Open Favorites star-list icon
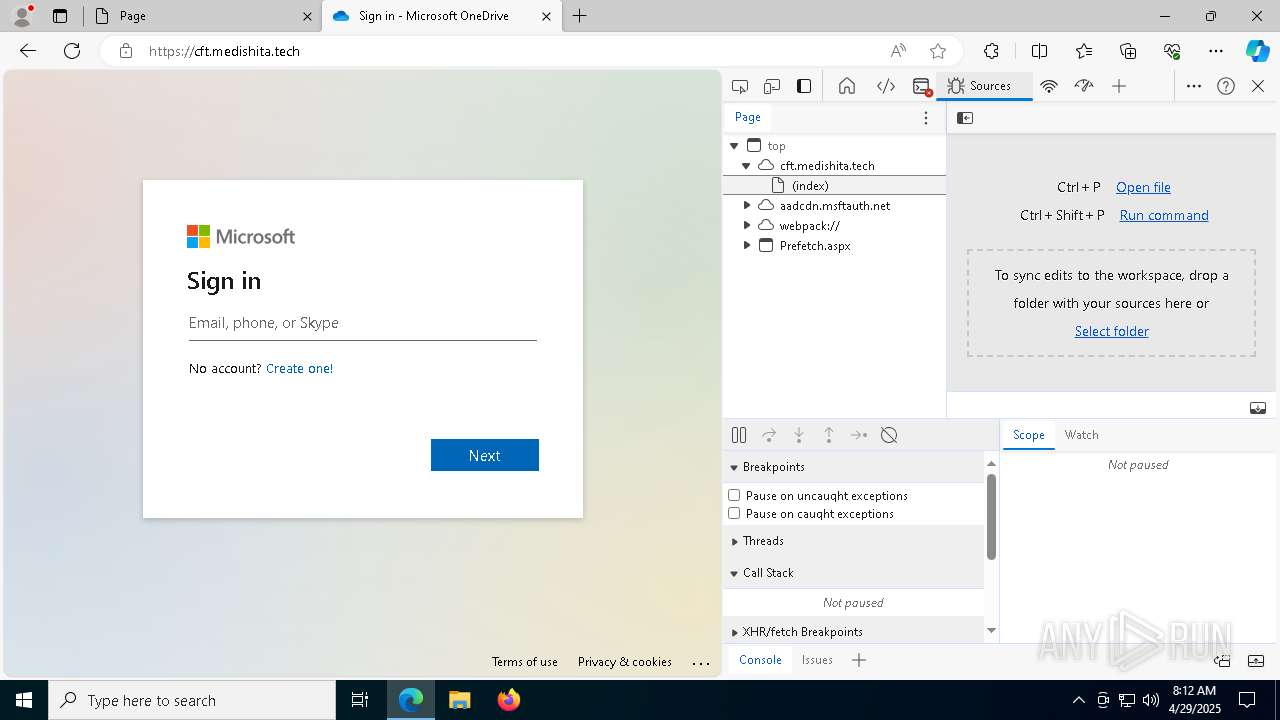 [1084, 51]
